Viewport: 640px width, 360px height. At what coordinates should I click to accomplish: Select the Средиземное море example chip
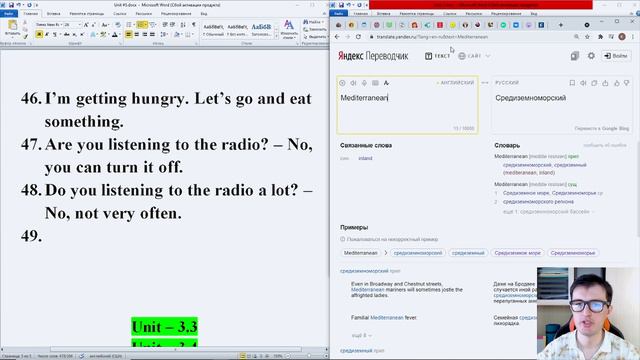pos(517,253)
